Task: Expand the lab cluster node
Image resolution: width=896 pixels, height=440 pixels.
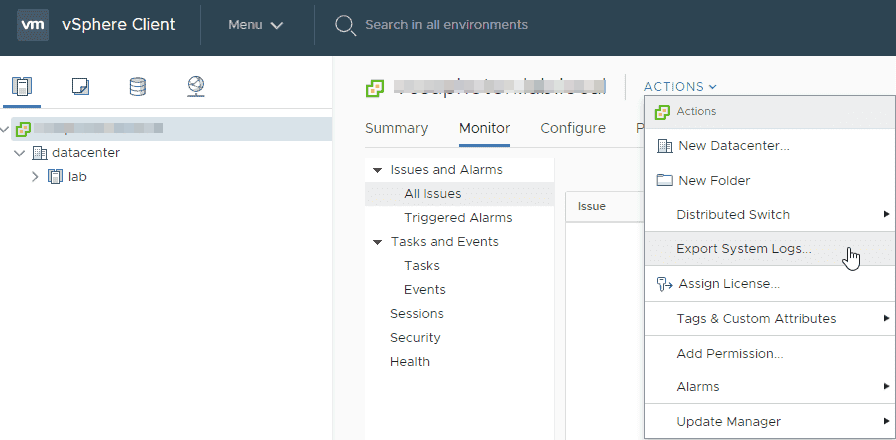Action: pos(36,177)
